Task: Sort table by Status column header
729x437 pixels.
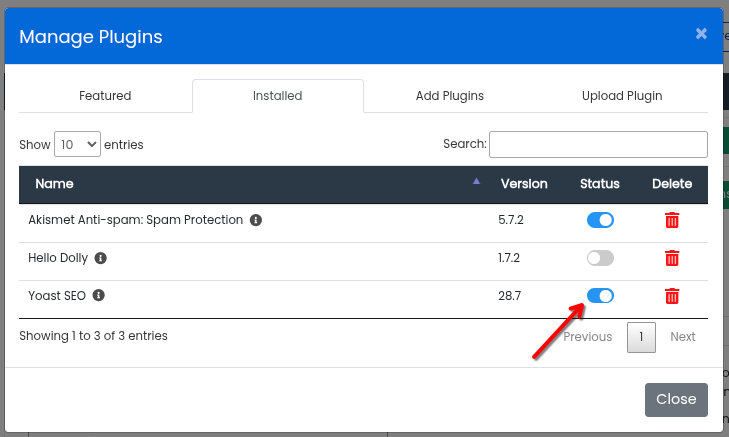Action: tap(600, 184)
